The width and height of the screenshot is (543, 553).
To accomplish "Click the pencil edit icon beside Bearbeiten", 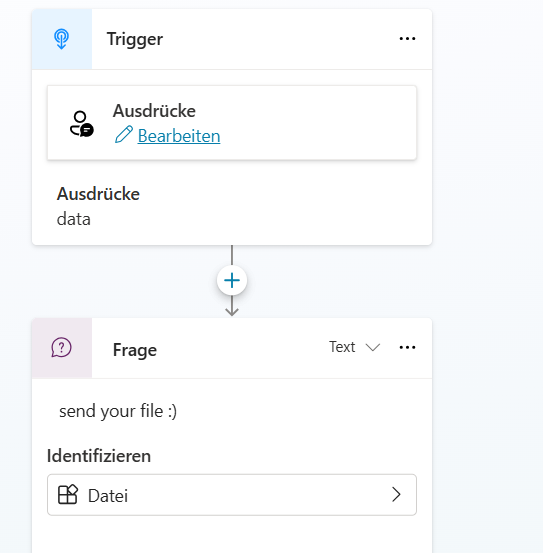I will click(124, 134).
